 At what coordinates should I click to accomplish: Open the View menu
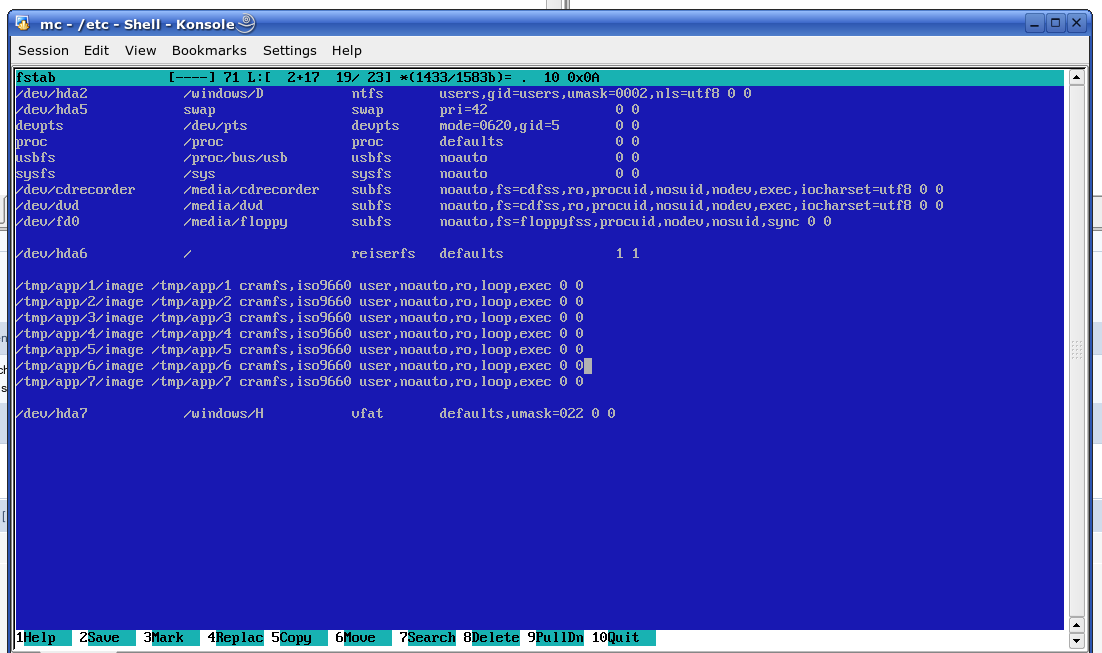click(141, 51)
